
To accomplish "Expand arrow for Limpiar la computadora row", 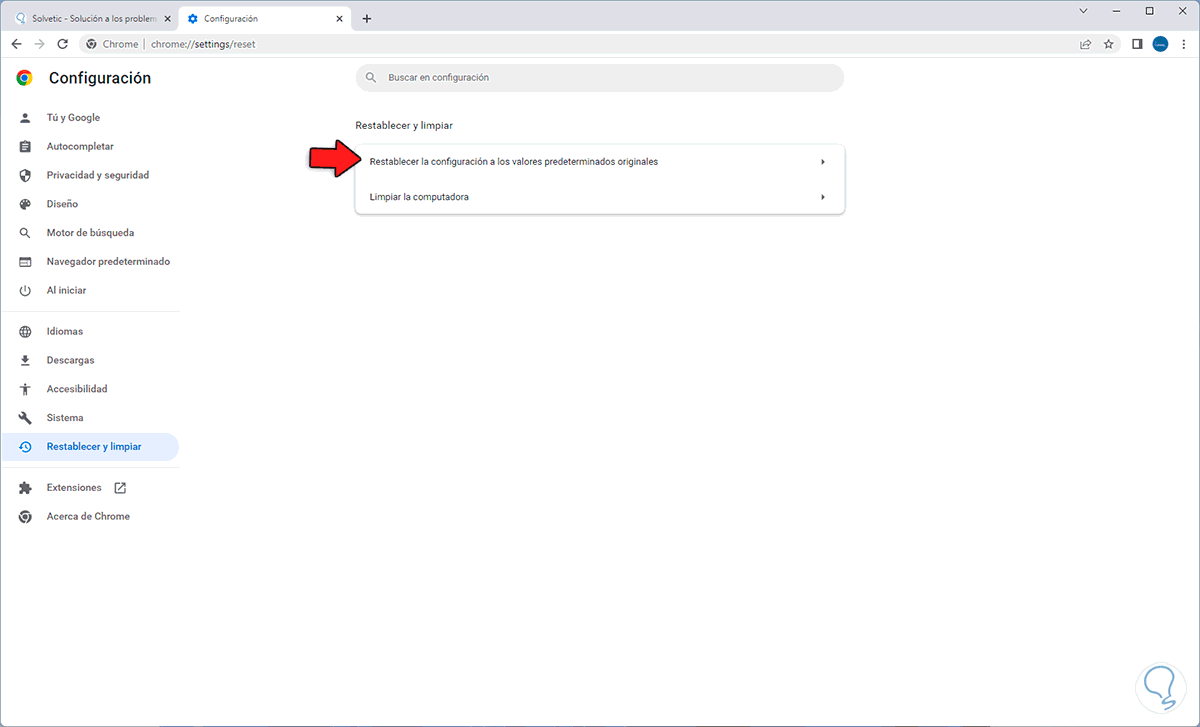I will (822, 197).
